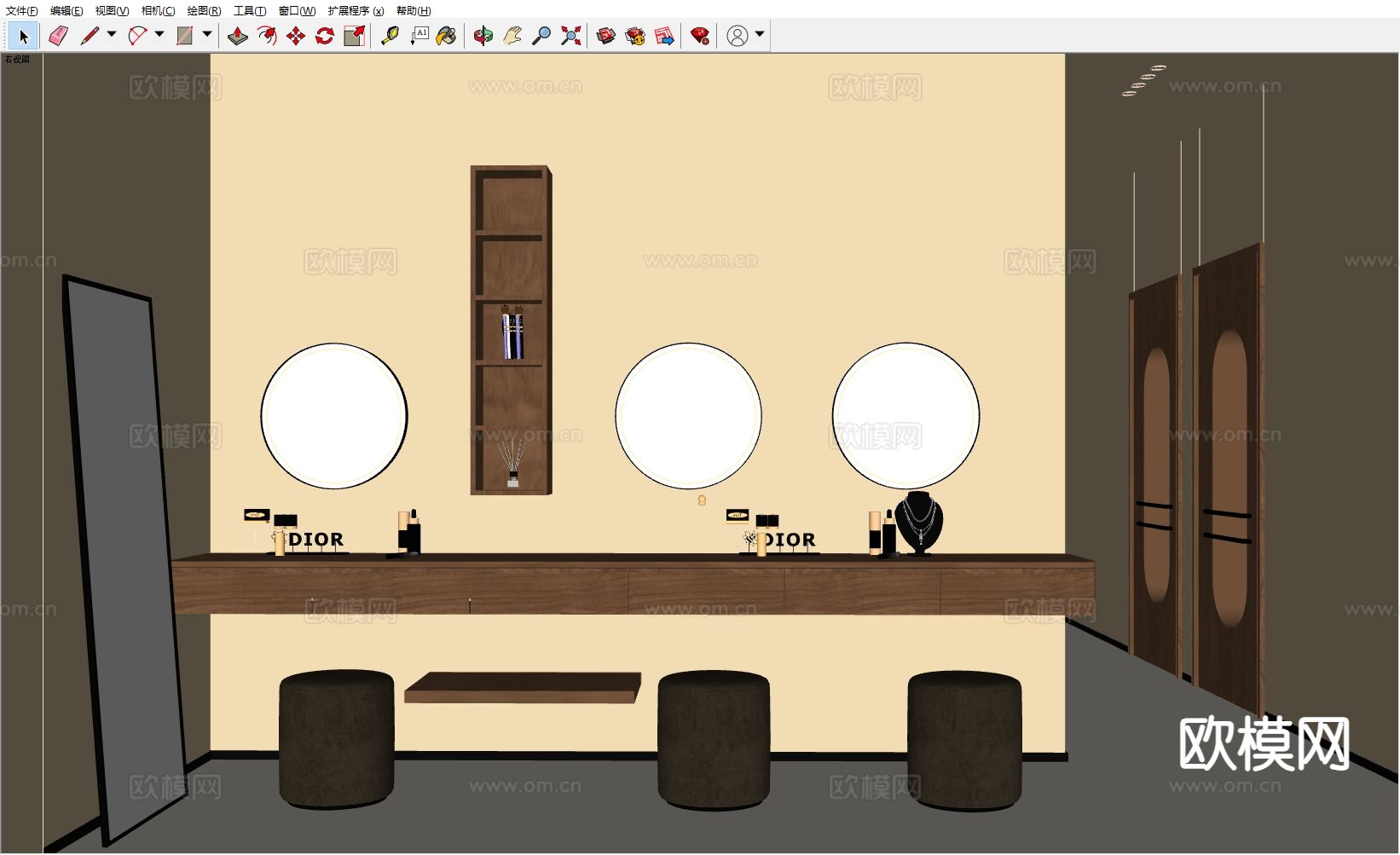Click the left round mirror in the model

(334, 416)
